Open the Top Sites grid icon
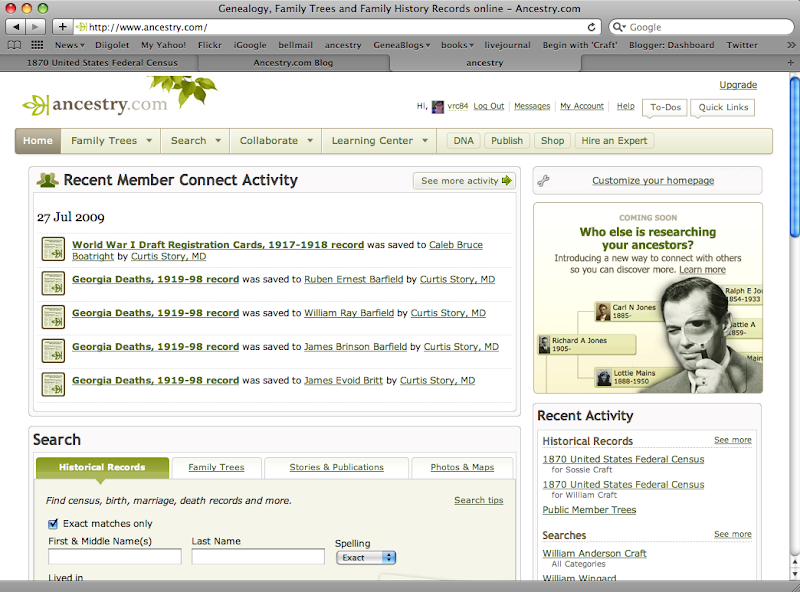Screen dimensions: 800x592 (x=37, y=45)
